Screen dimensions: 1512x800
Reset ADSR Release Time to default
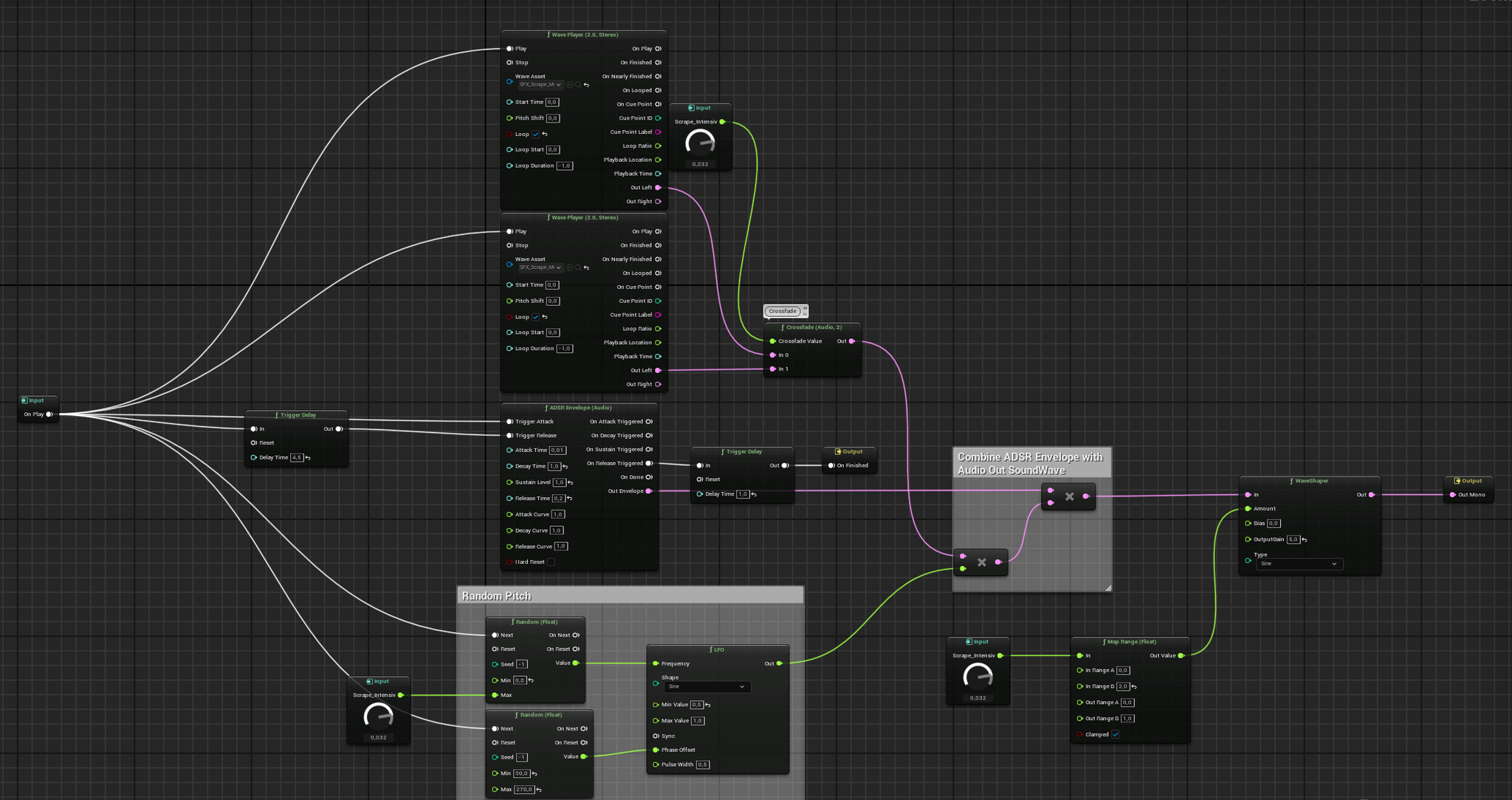tap(569, 499)
